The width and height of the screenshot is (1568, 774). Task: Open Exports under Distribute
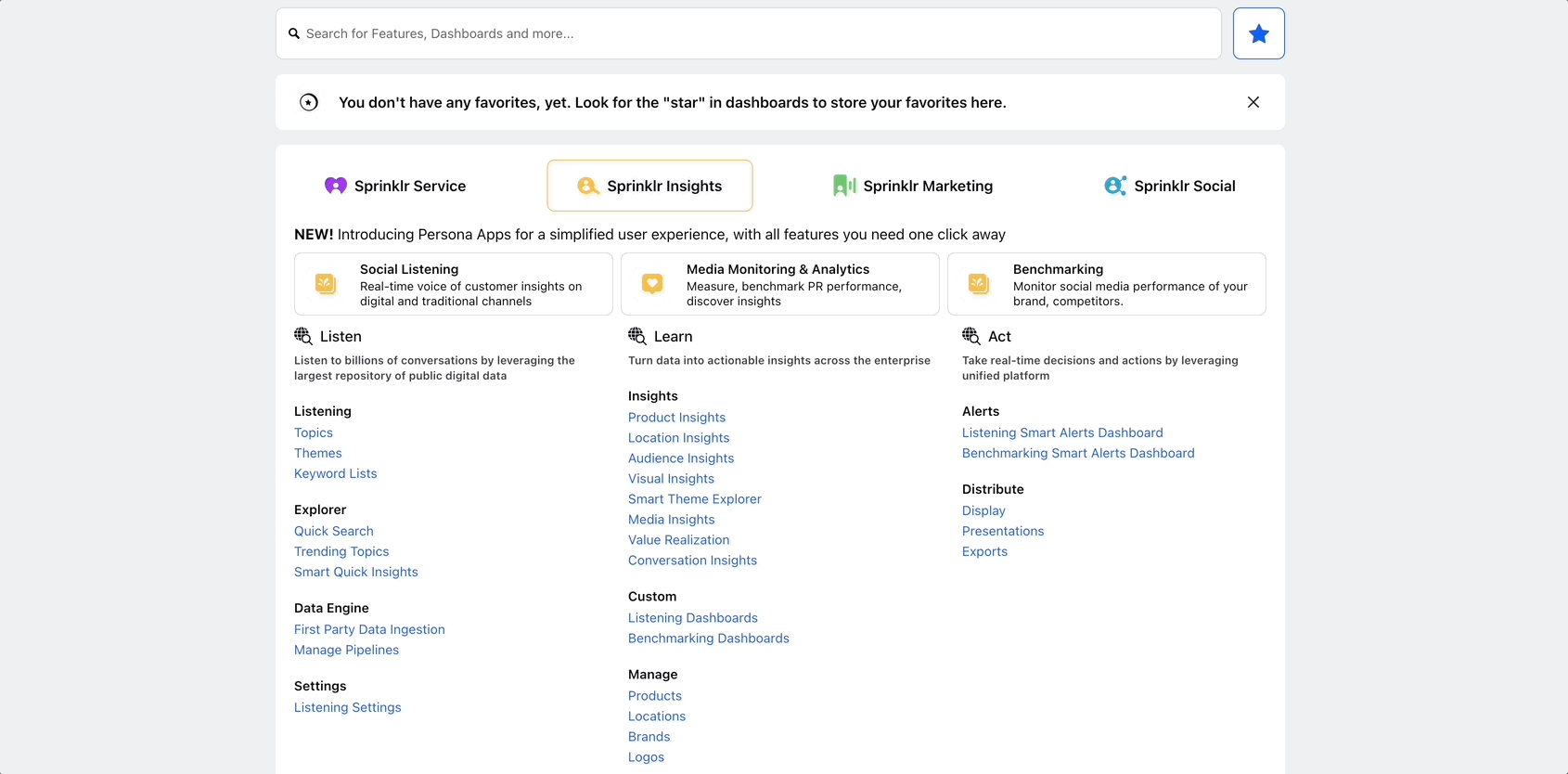(x=985, y=551)
